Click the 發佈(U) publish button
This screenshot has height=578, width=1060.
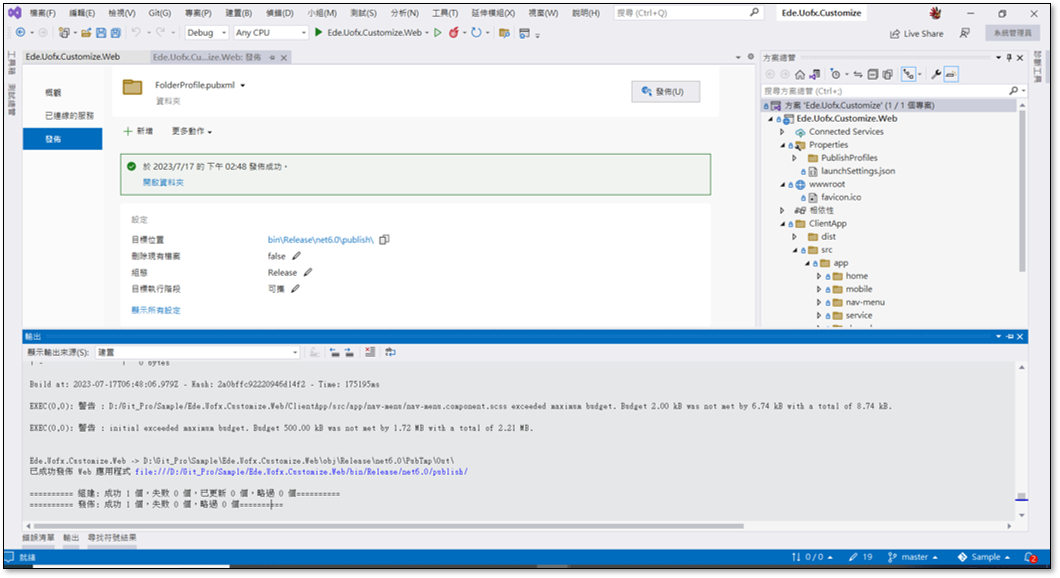[x=665, y=92]
